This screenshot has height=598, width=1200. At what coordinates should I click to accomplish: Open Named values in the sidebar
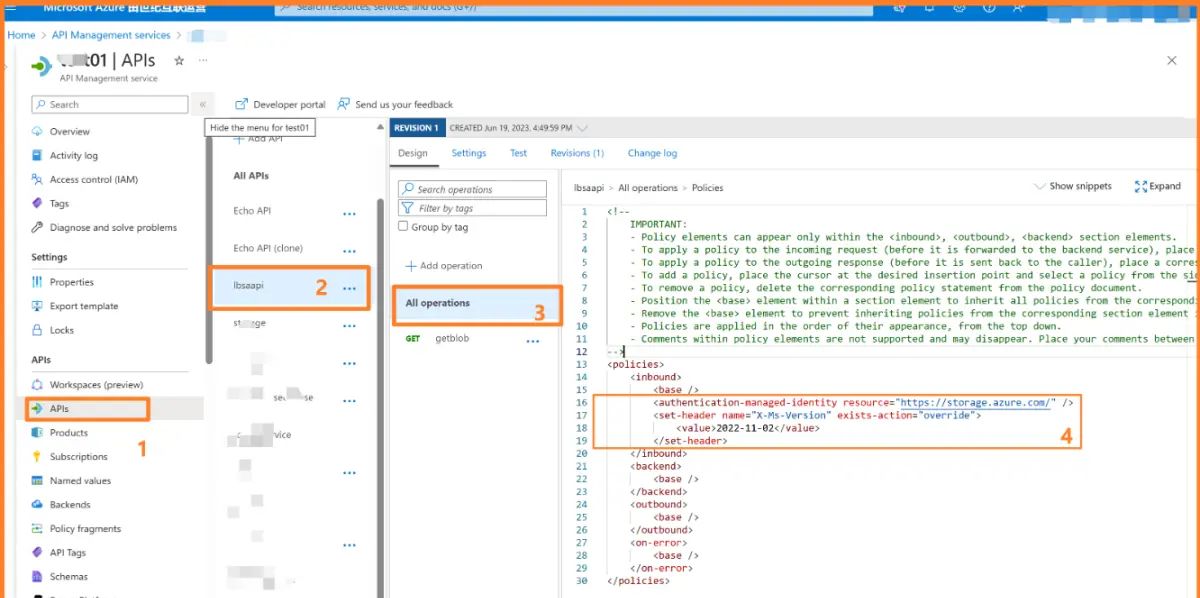coord(80,481)
